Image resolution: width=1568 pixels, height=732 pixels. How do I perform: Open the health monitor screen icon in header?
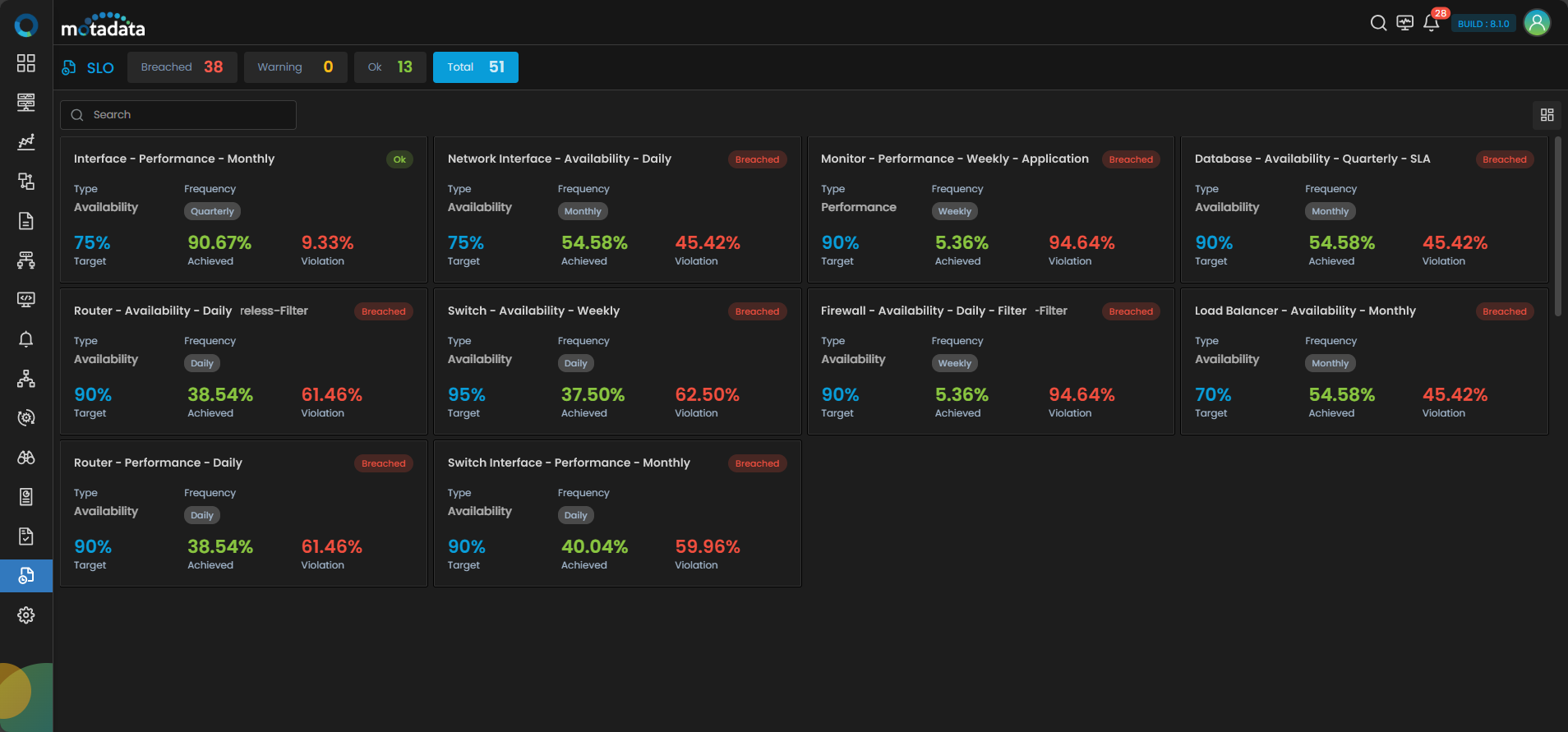1405,23
